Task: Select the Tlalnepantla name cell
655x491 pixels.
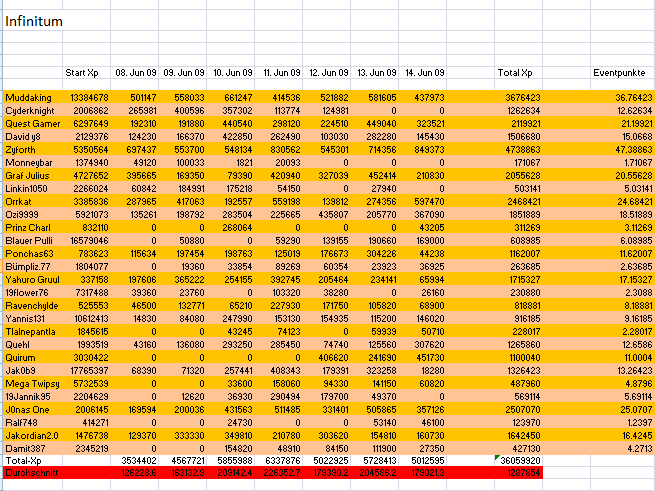Action: (33, 331)
